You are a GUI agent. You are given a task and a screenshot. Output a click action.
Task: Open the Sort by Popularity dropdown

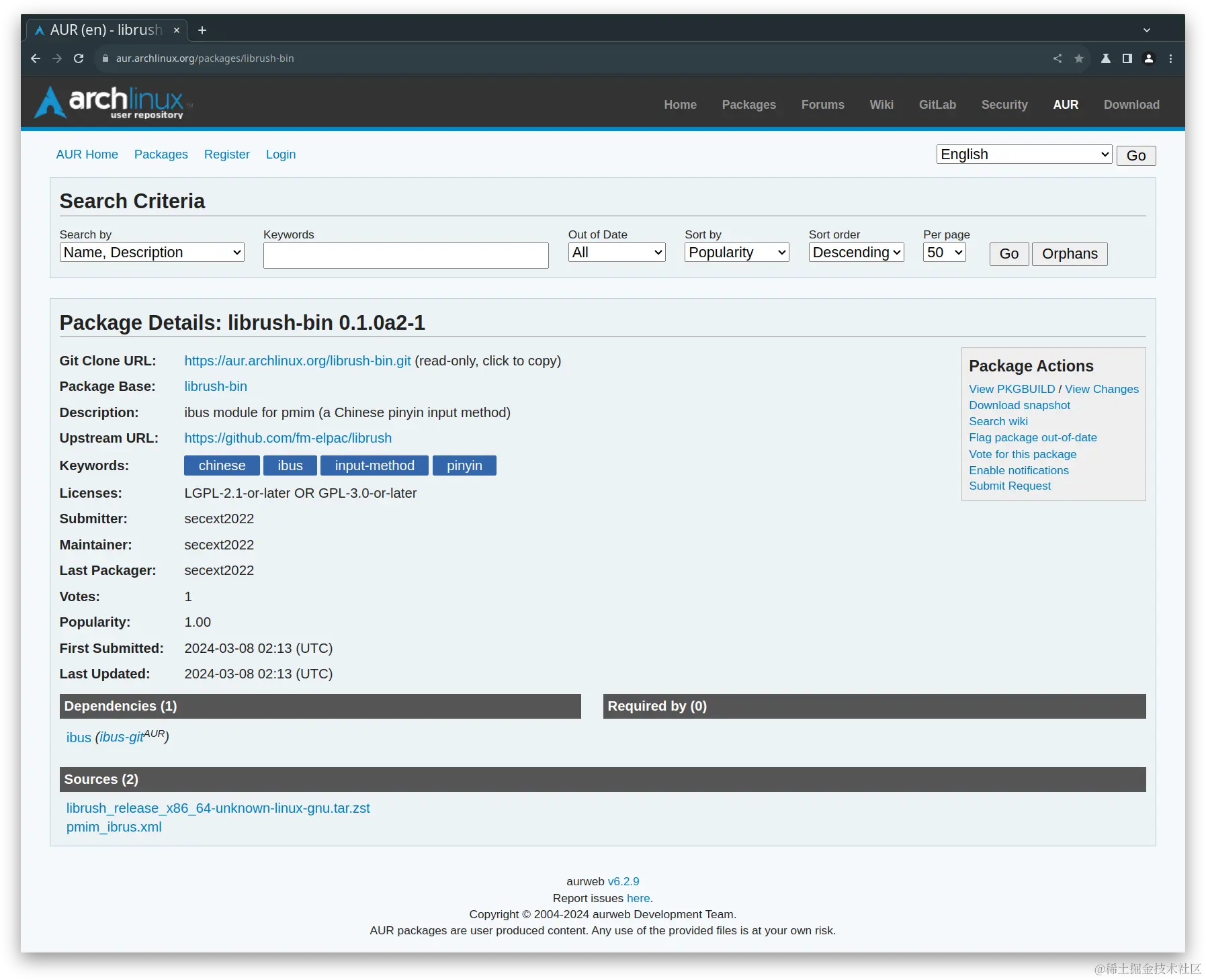point(736,253)
